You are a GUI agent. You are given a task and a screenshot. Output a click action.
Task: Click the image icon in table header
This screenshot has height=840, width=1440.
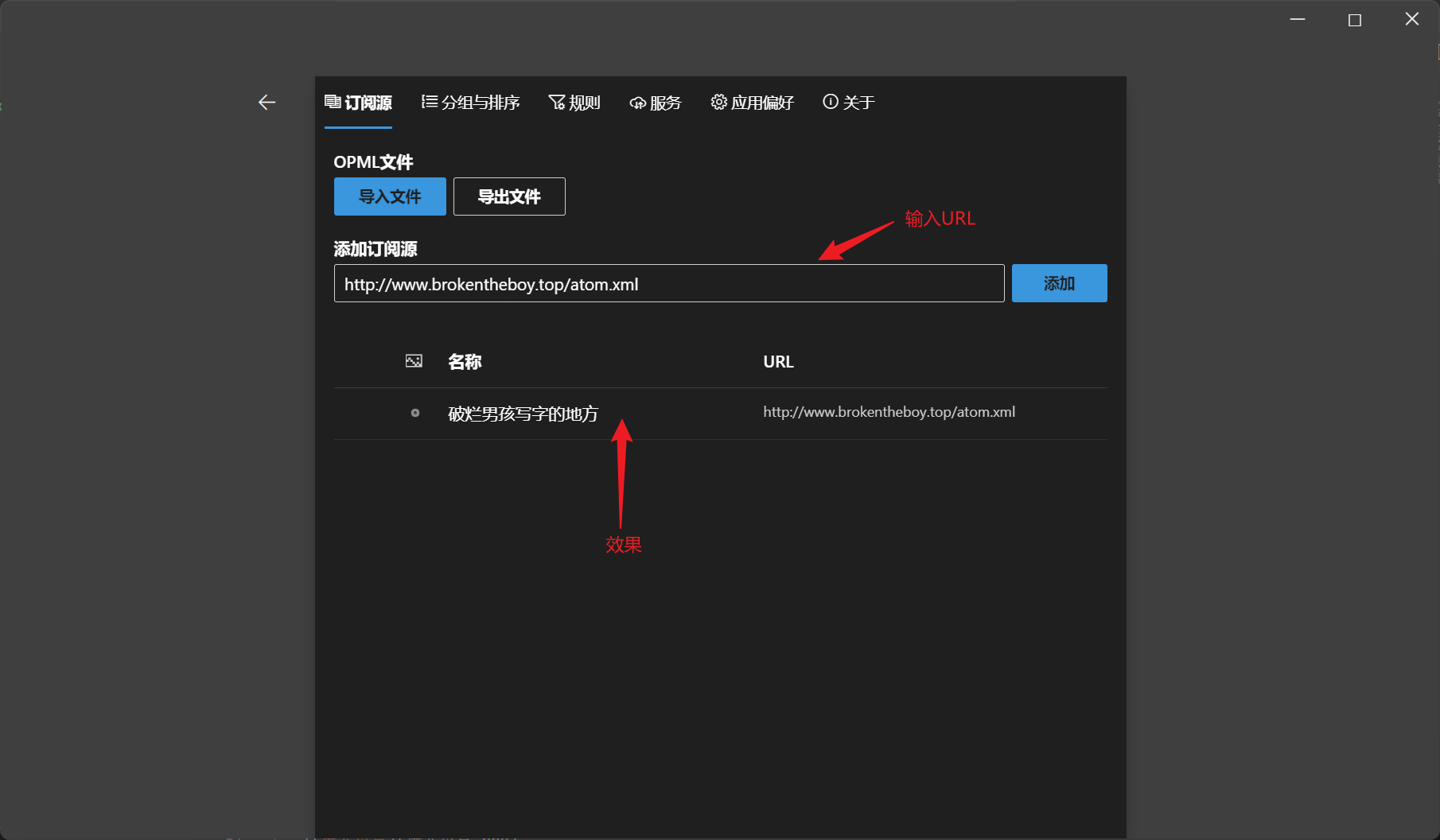pos(414,361)
